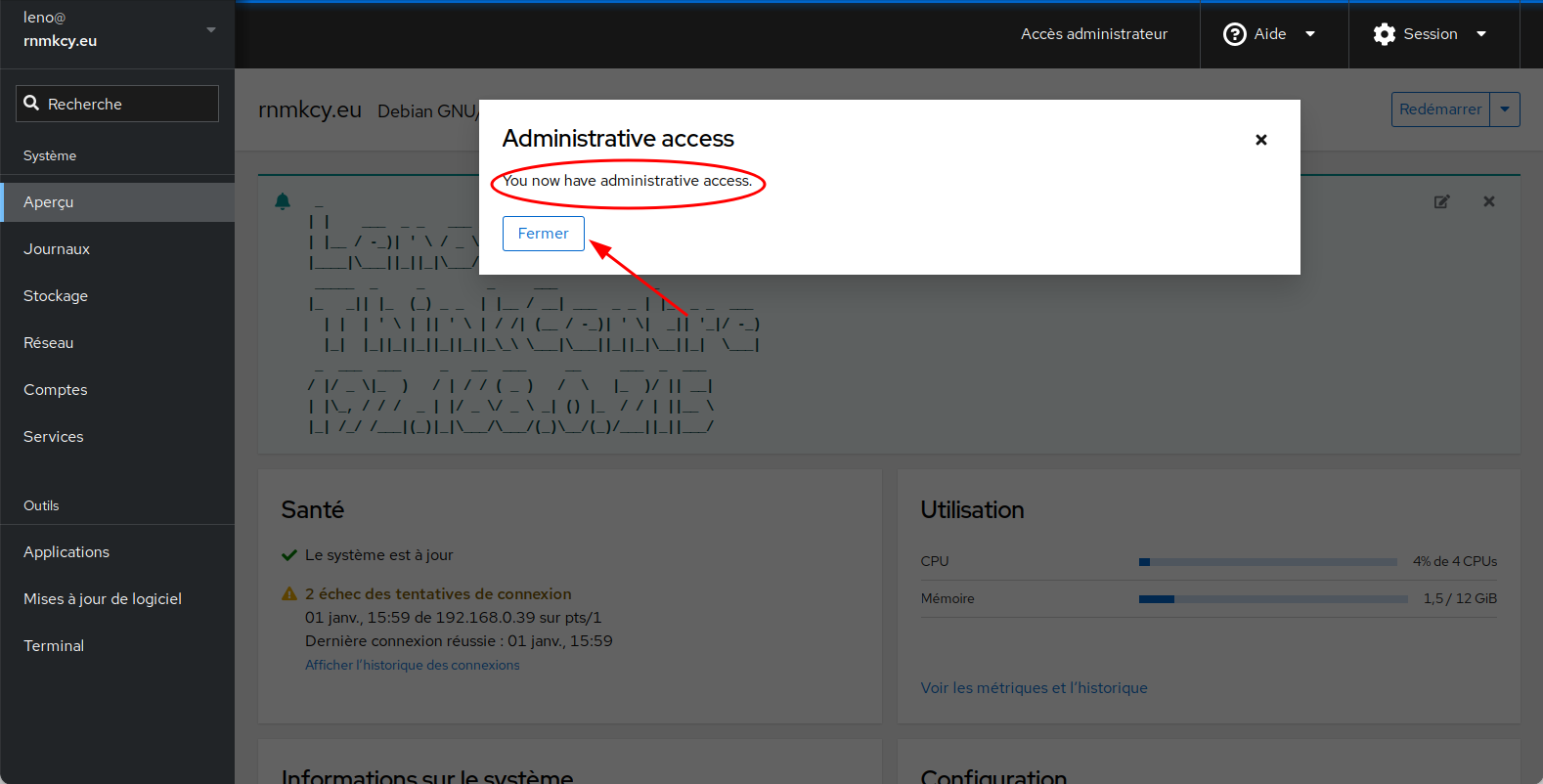Click the CPU usage progress bar

[x=1267, y=562]
